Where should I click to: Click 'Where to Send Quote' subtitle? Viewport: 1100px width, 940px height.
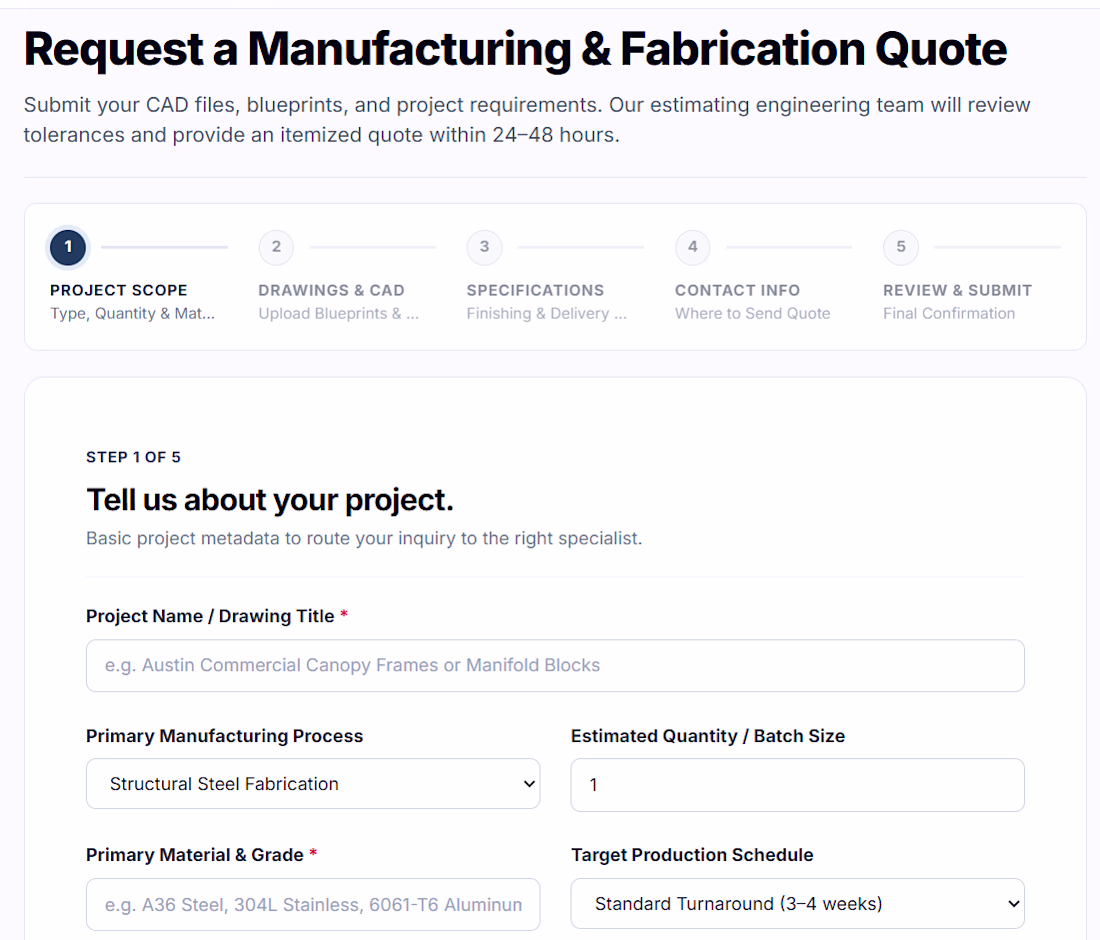point(753,314)
